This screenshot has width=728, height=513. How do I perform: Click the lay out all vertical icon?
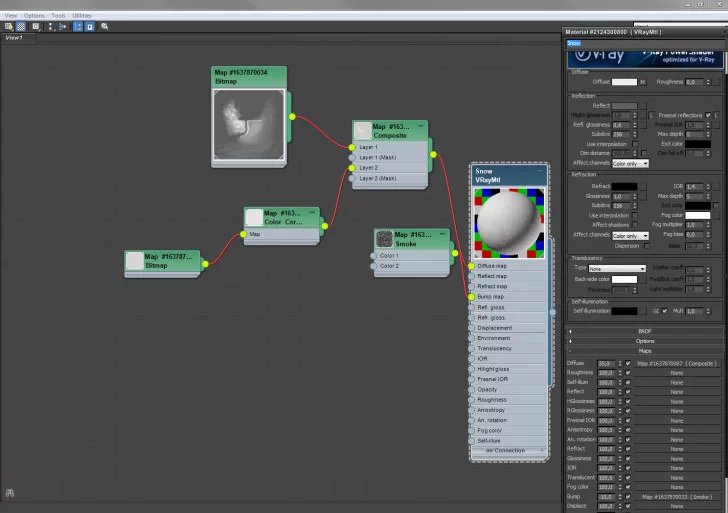51,26
